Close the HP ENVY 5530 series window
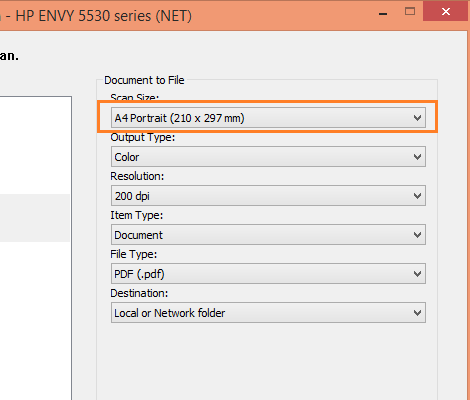Image resolution: width=470 pixels, height=400 pixels. click(445, 12)
